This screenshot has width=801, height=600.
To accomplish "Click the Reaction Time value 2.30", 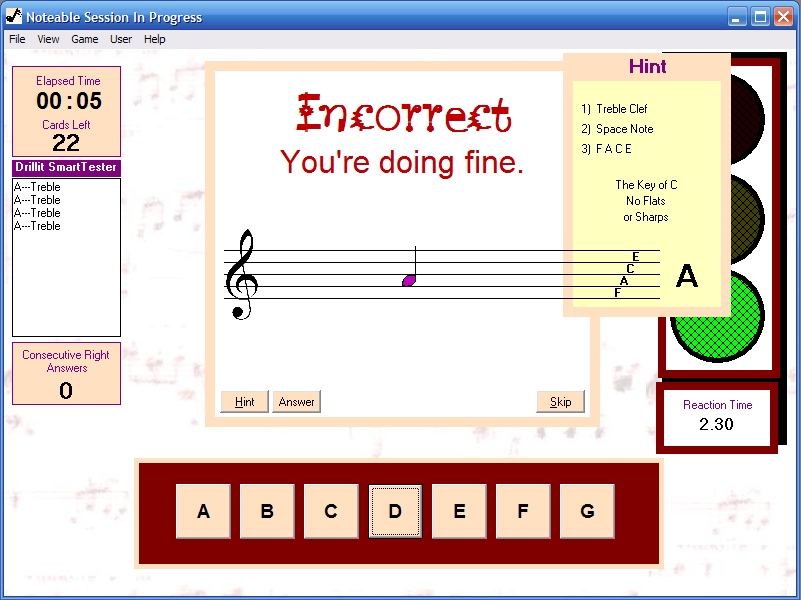I will (716, 424).
